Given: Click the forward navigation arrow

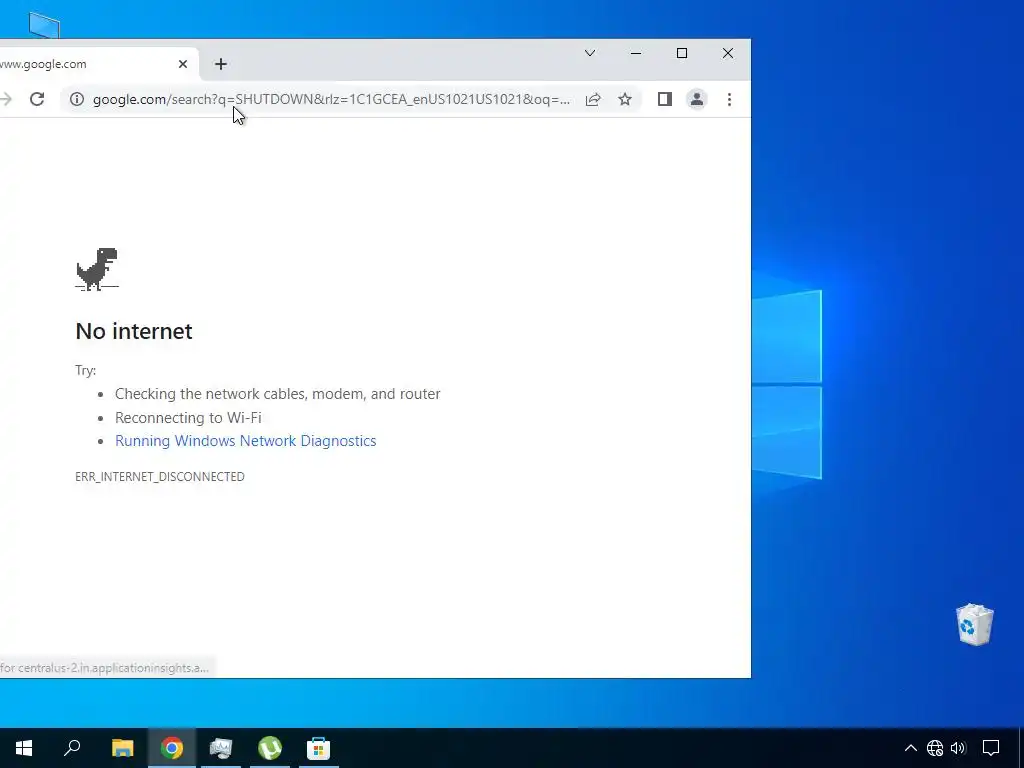Looking at the screenshot, I should click(x=6, y=99).
